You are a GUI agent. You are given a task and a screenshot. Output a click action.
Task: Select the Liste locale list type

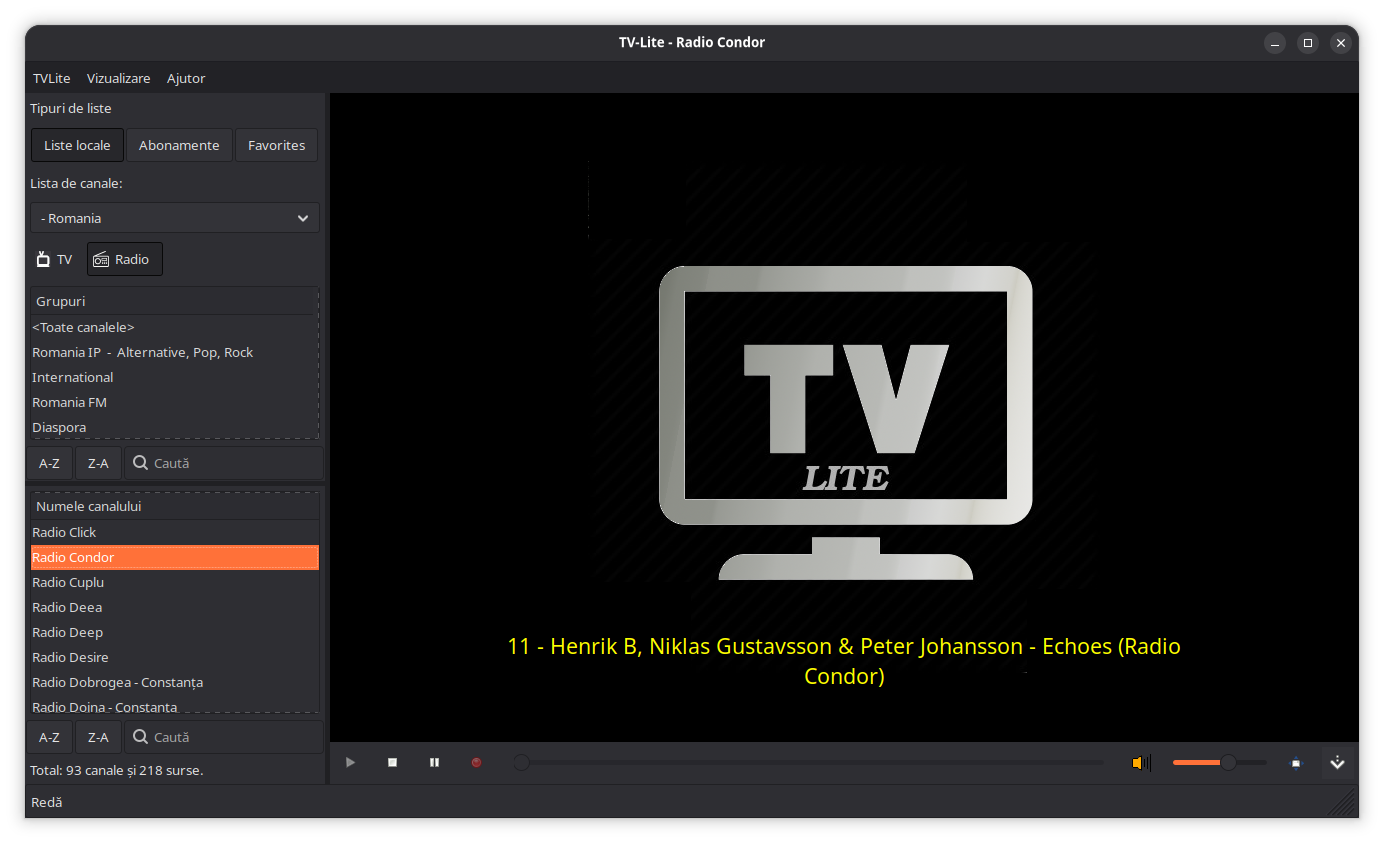pos(77,145)
